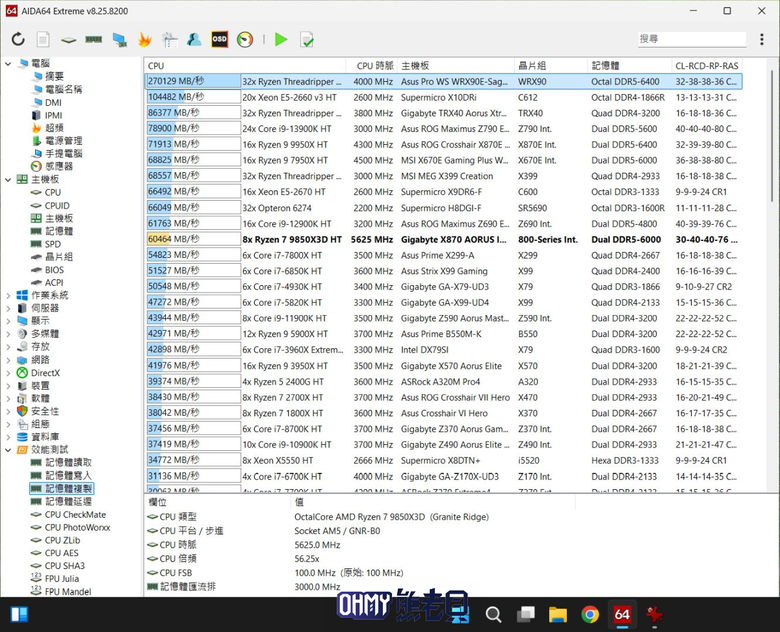Open the Report toolbar icon
The height and width of the screenshot is (632, 780).
[x=43, y=39]
